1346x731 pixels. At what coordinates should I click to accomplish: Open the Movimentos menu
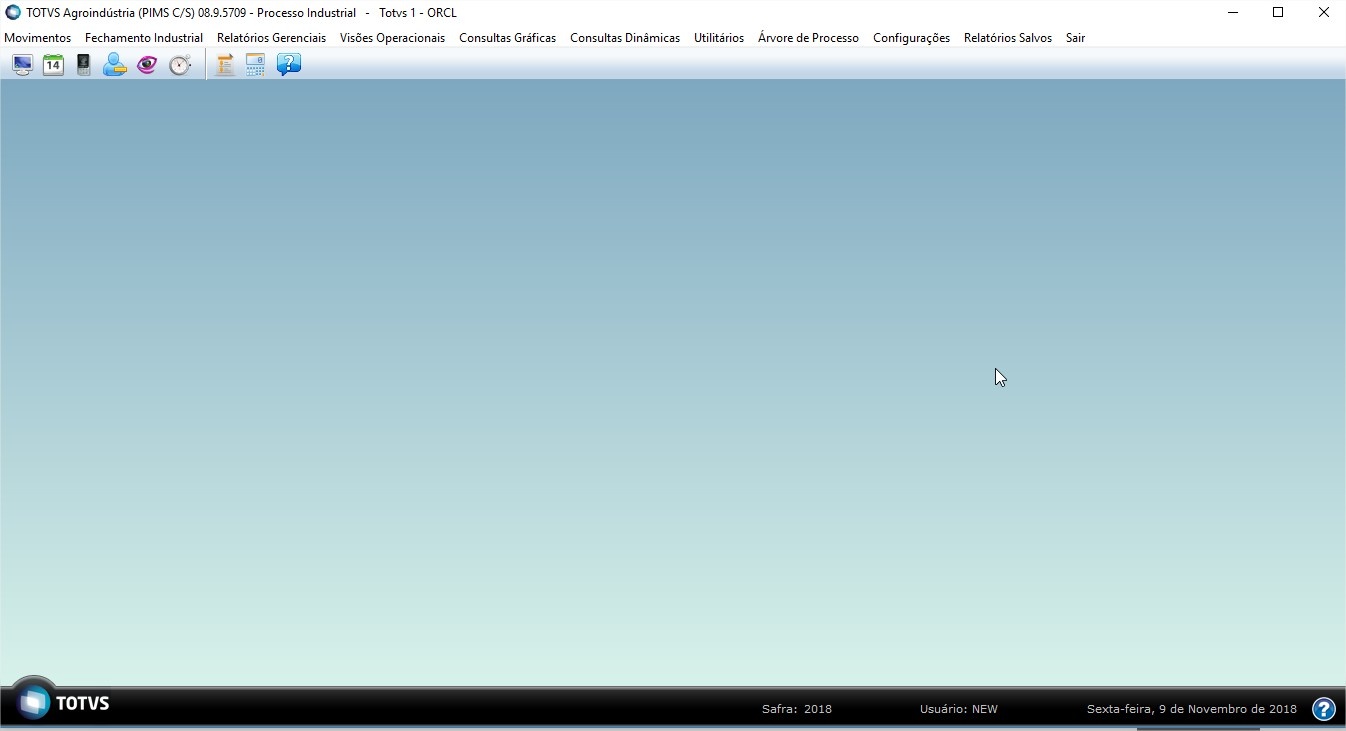pyautogui.click(x=38, y=38)
